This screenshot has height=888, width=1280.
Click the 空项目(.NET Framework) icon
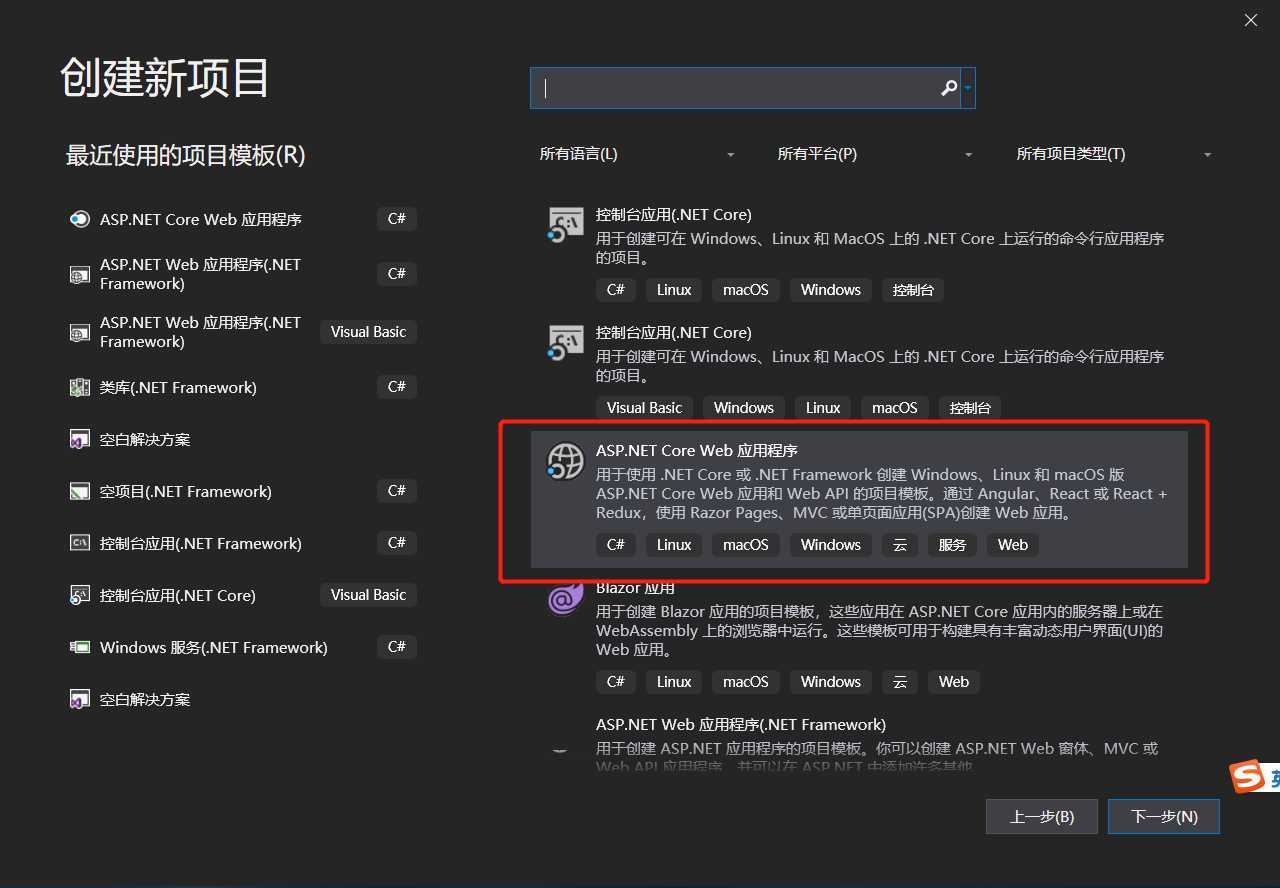79,491
